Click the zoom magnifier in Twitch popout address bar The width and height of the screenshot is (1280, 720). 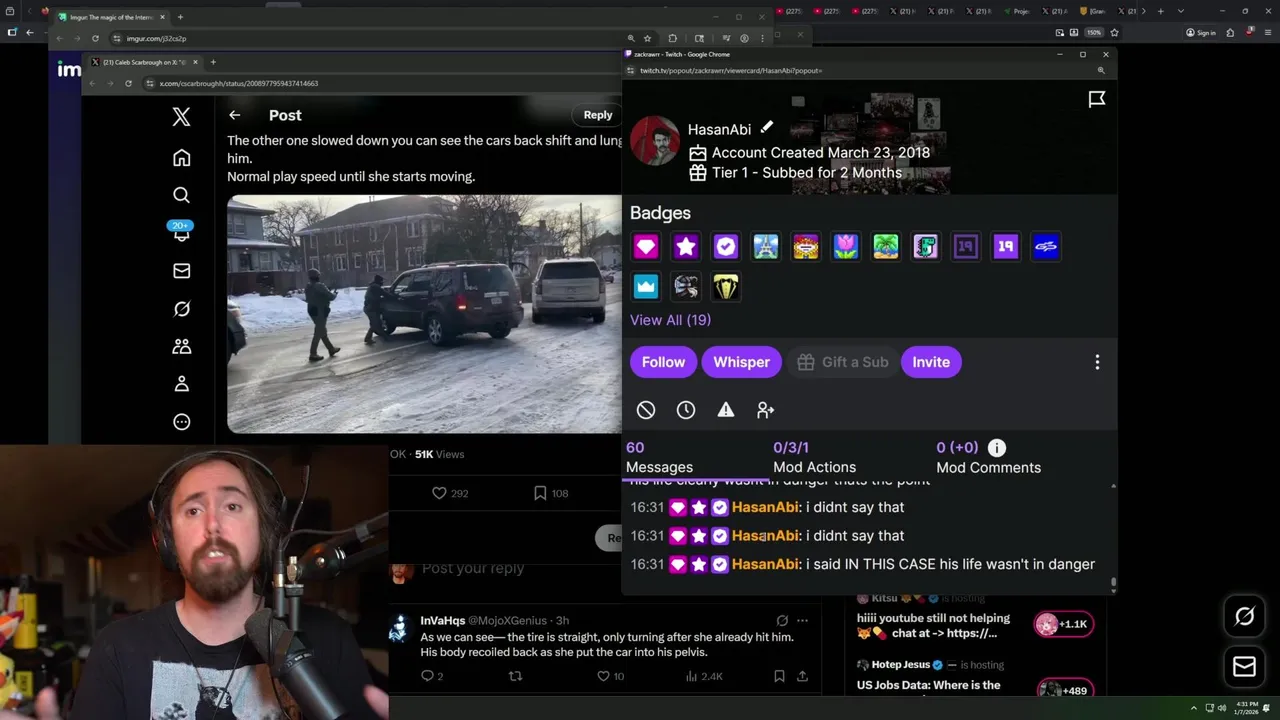(1101, 71)
